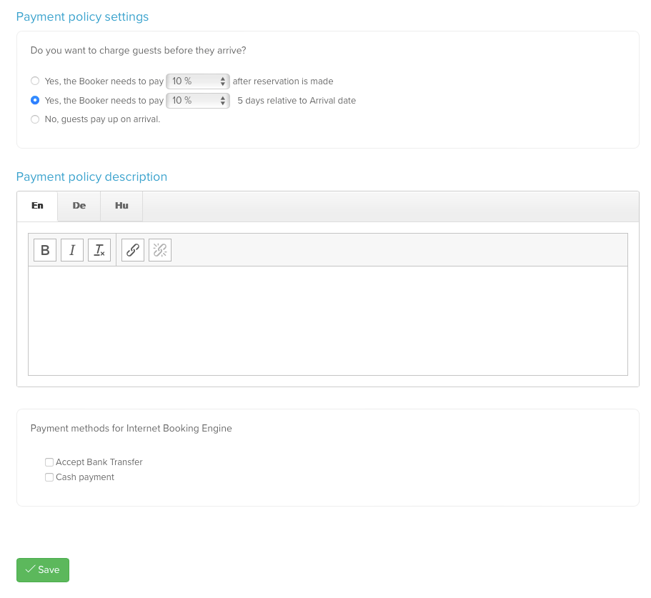
Task: Choose 'No, guests pay up on arrival'
Action: point(35,119)
